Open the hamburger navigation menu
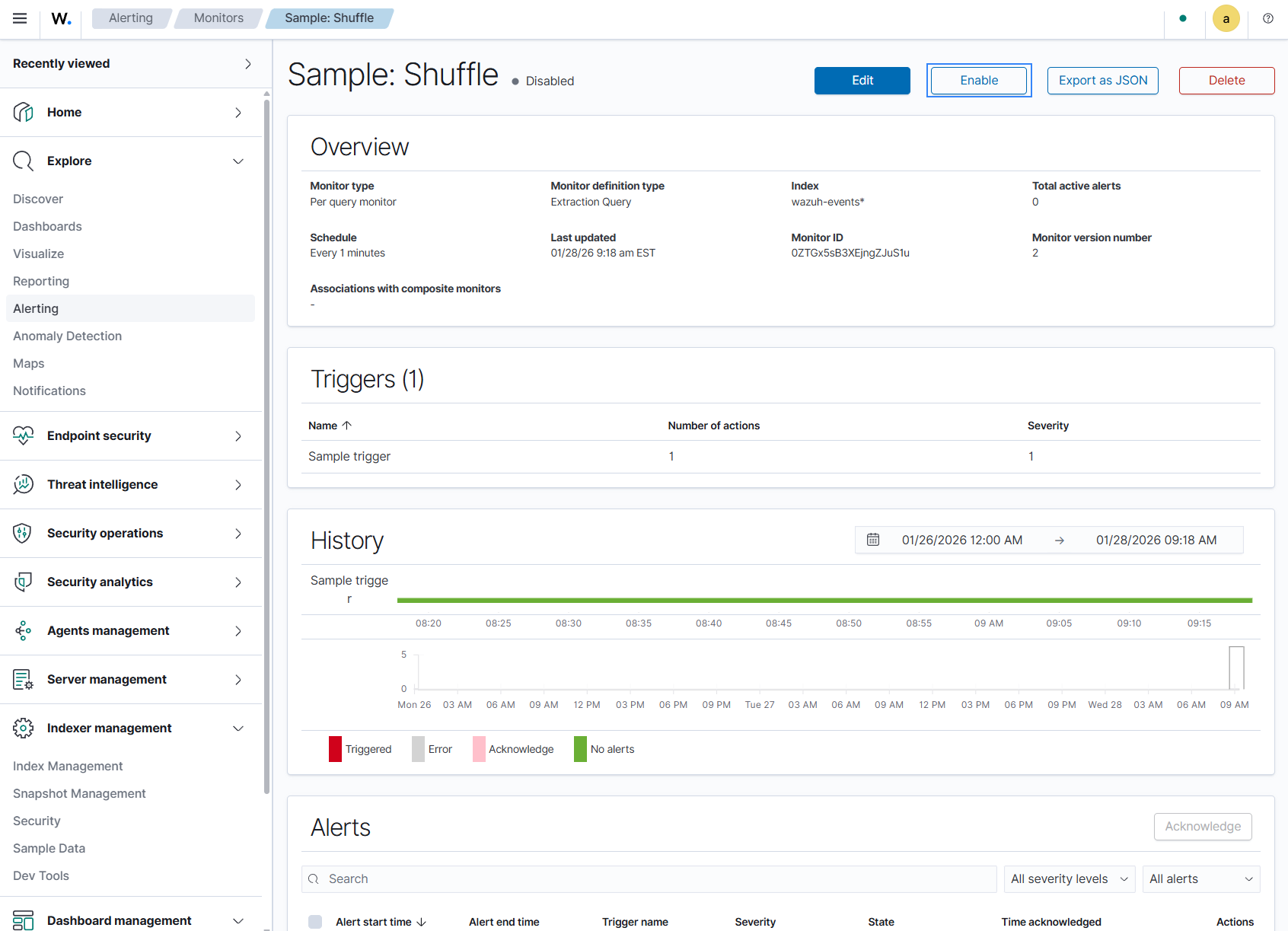1288x931 pixels. (20, 18)
